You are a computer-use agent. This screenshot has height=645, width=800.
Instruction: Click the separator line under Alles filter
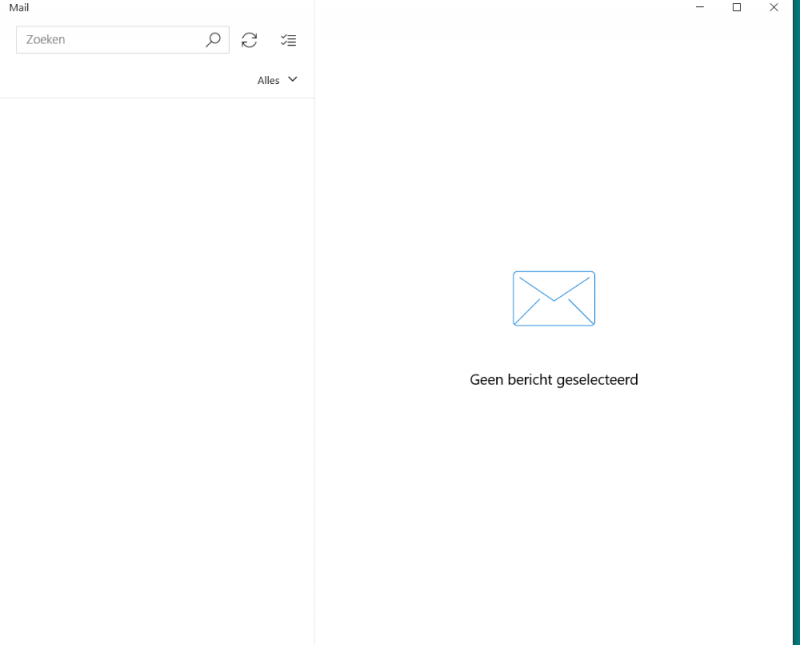pyautogui.click(x=157, y=98)
